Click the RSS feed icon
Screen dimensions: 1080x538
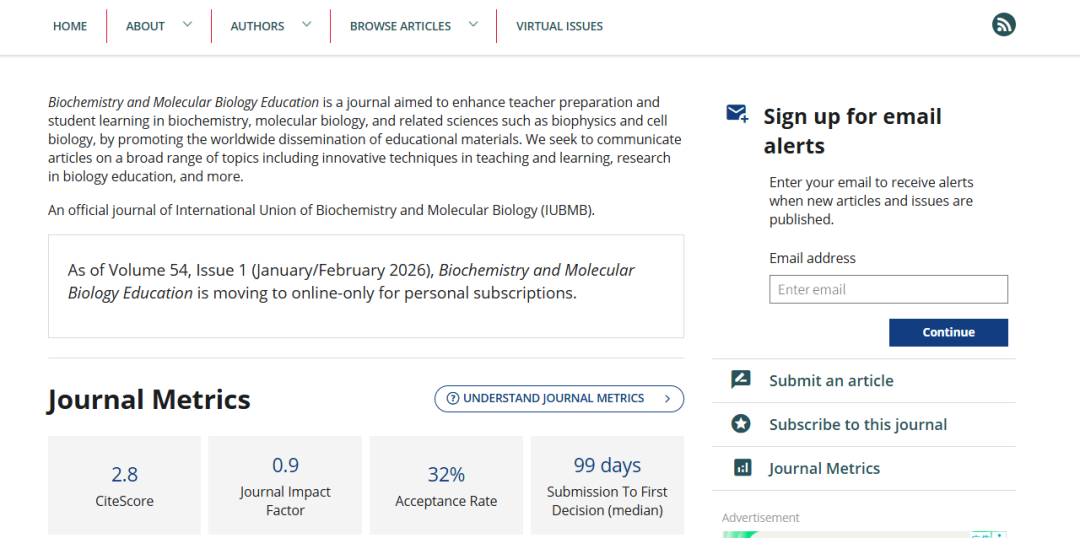pyautogui.click(x=1004, y=25)
